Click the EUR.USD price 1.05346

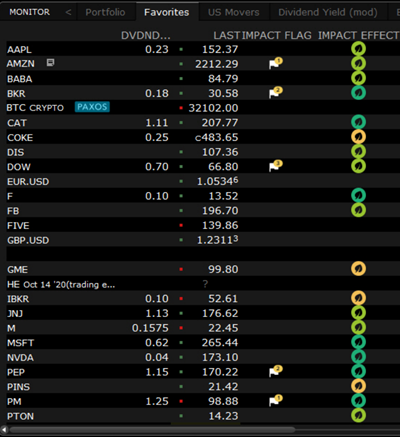[x=218, y=181]
